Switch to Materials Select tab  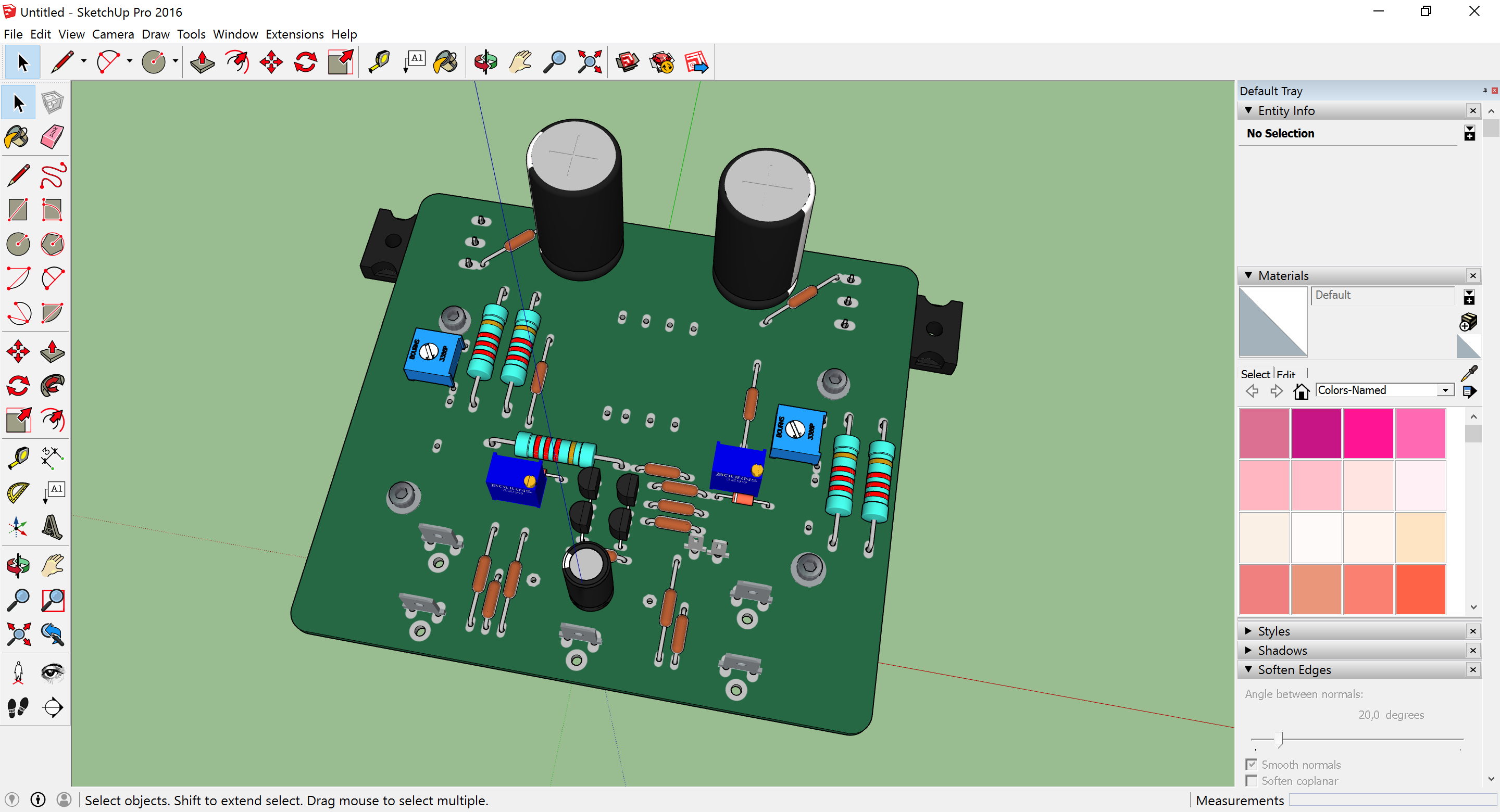coord(1255,374)
